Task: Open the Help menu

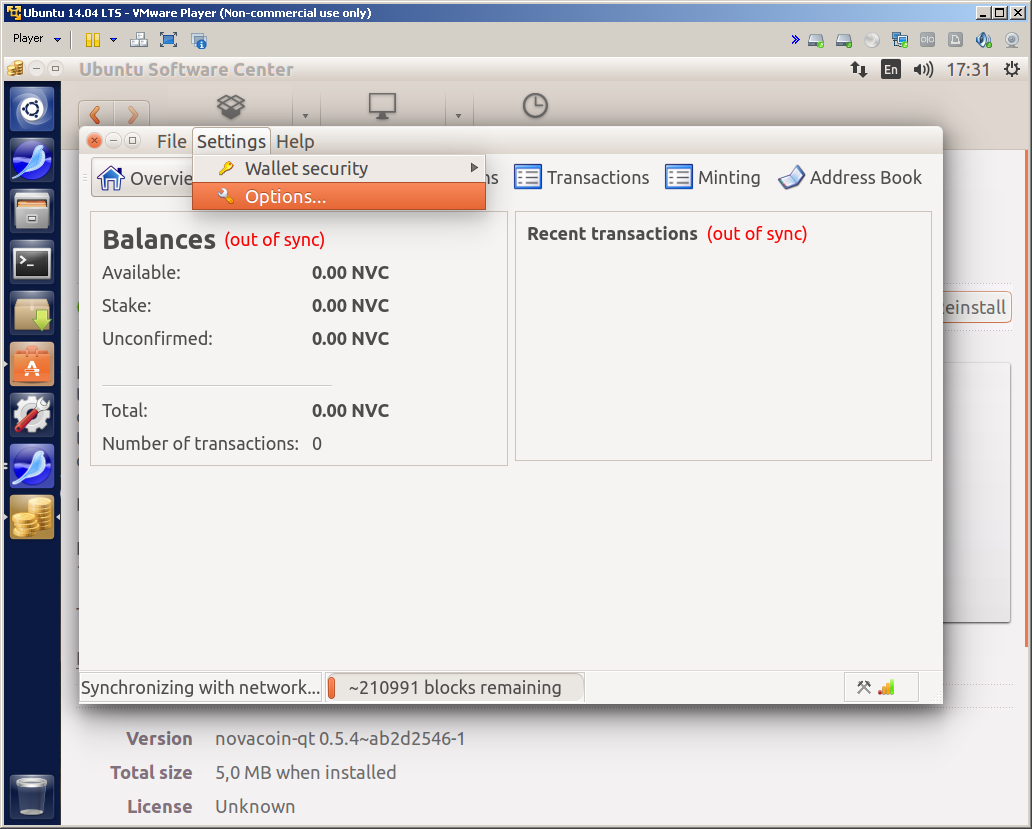Action: pyautogui.click(x=295, y=141)
